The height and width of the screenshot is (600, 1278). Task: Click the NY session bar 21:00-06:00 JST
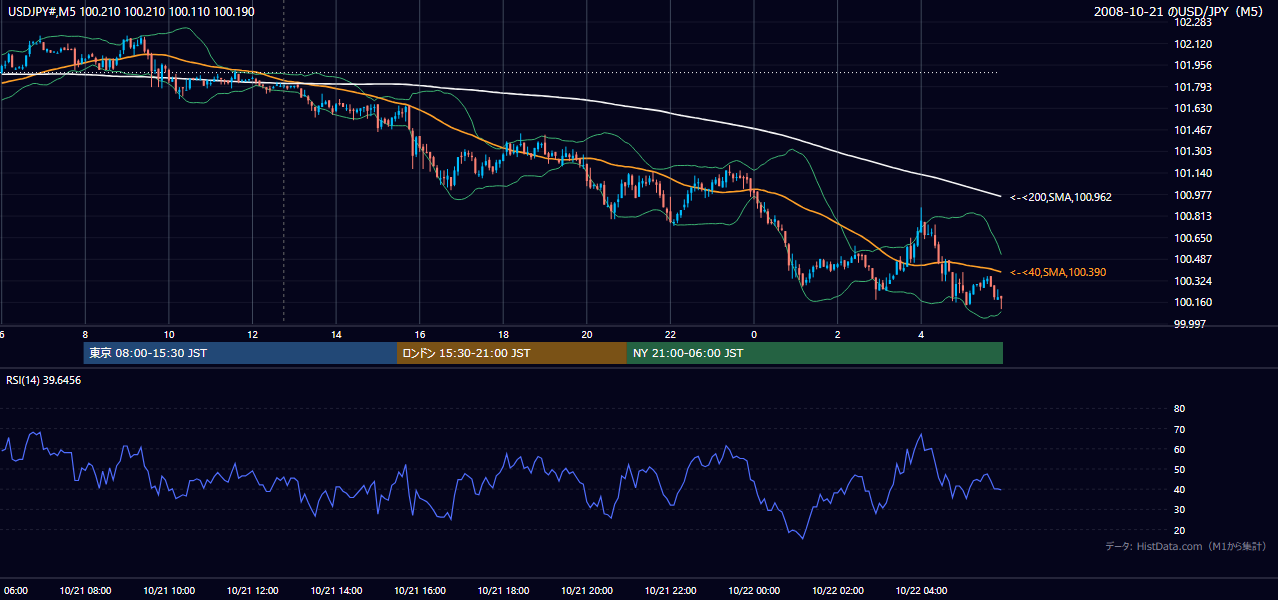tap(815, 353)
